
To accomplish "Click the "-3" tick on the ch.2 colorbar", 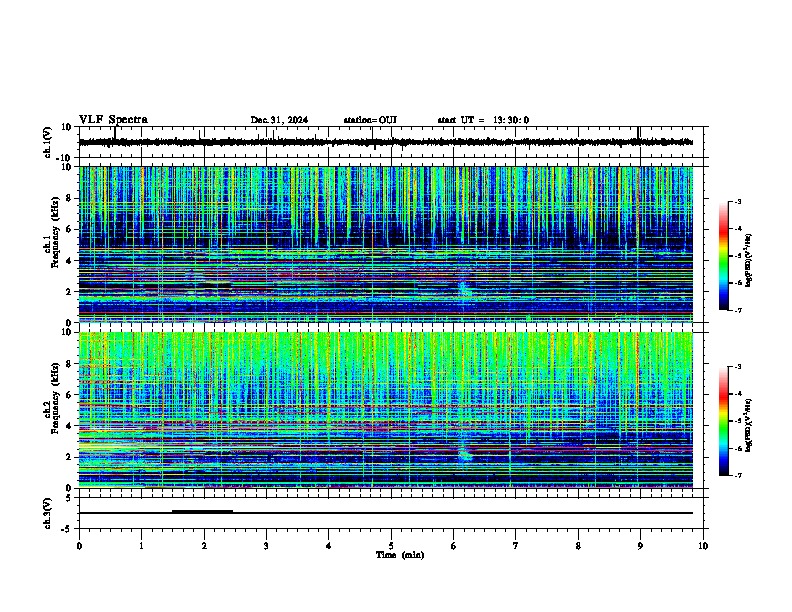I will 738,367.
